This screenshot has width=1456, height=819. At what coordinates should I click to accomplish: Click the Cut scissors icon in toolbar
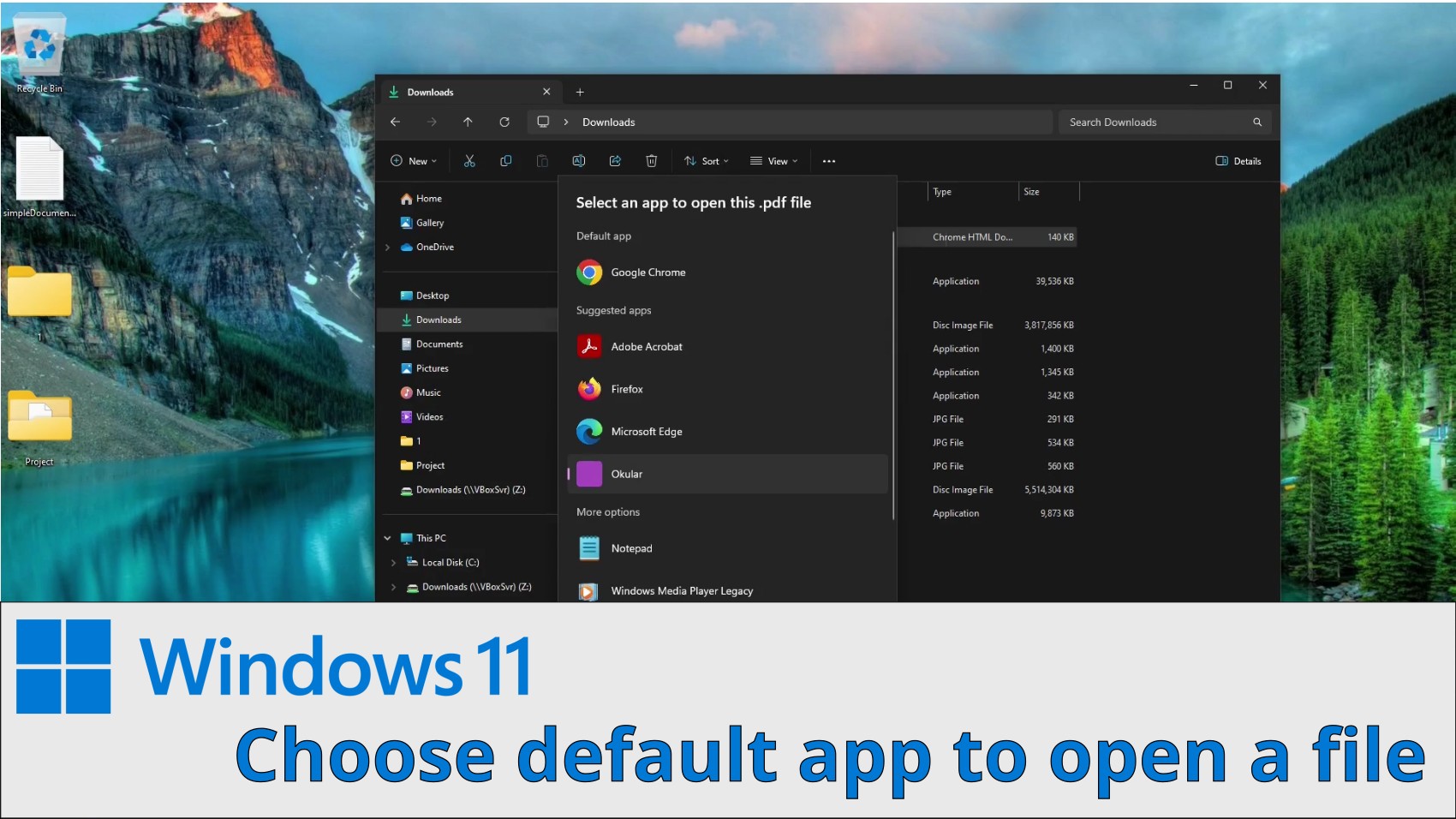point(469,161)
